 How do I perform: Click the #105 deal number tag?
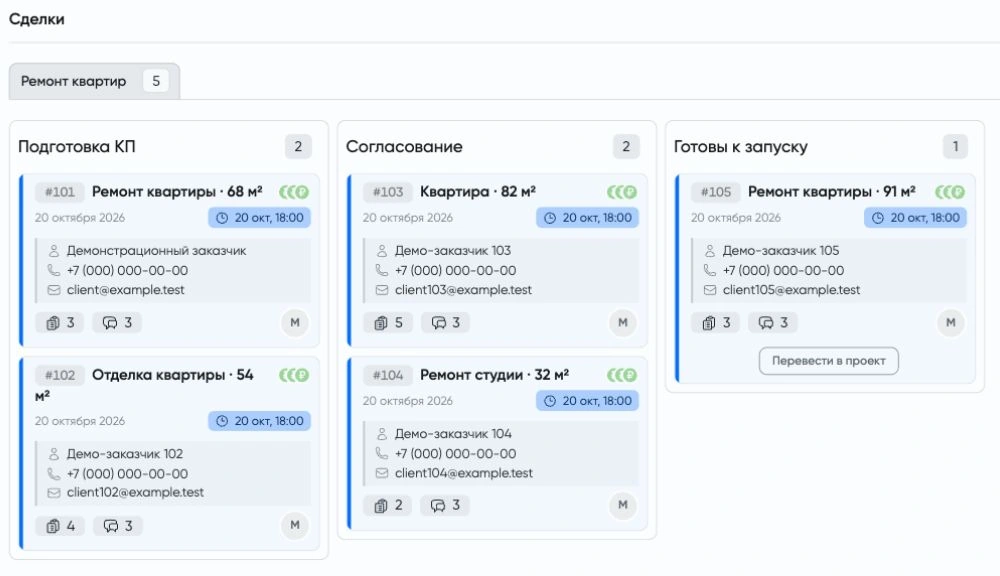[716, 192]
